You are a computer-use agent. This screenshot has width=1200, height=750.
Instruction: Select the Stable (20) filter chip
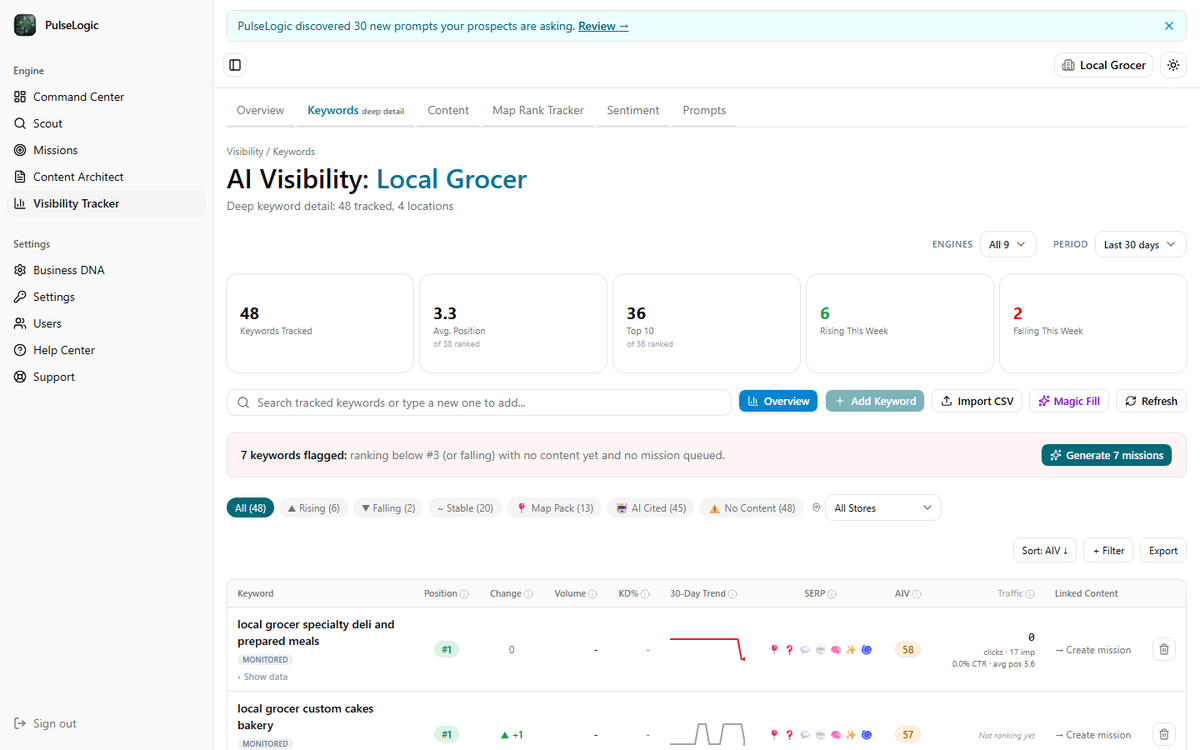point(465,508)
